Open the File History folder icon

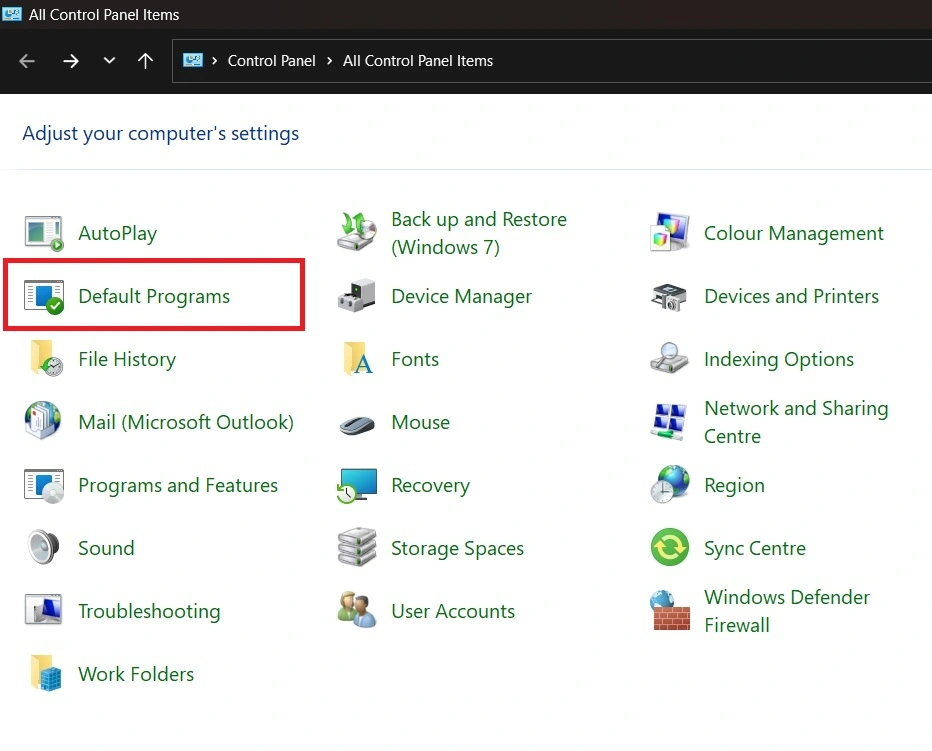point(46,359)
